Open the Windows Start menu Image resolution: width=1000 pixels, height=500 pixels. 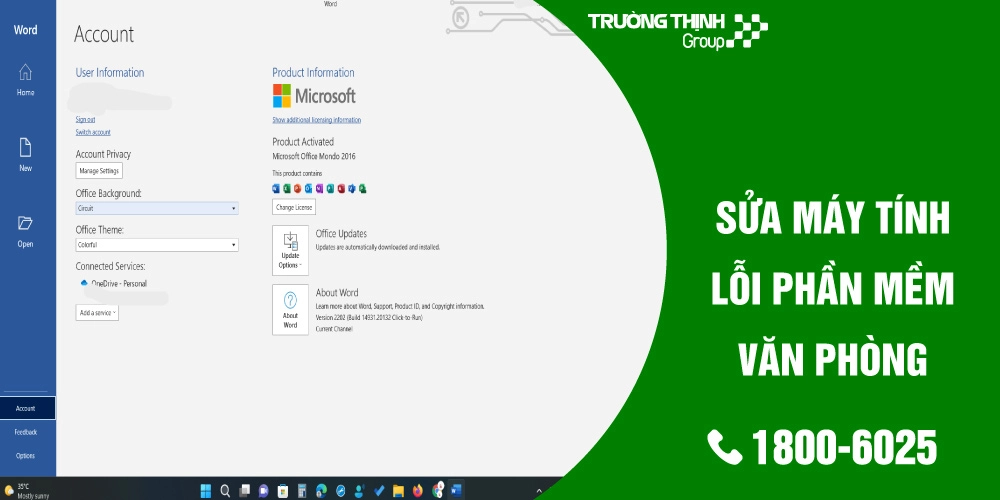205,490
